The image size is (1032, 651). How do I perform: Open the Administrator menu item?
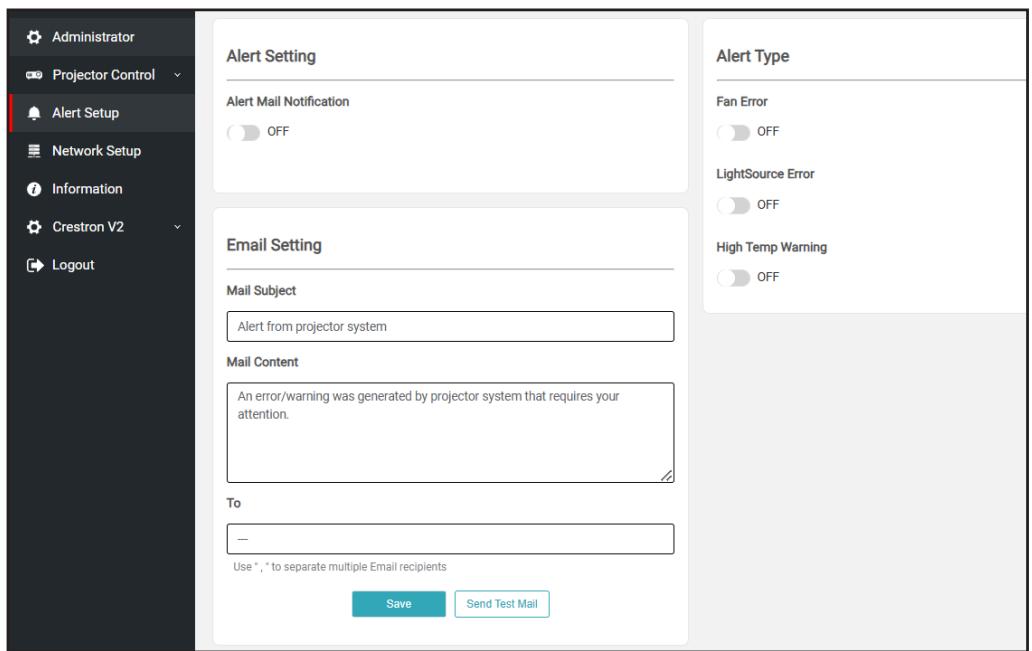pos(102,38)
